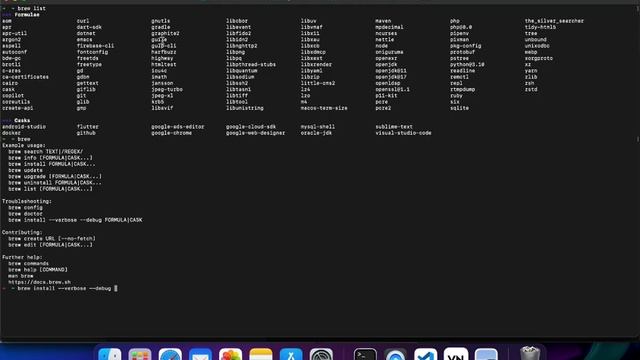The height and width of the screenshot is (360, 640).
Task: Open Photos from the Dock
Action: coord(231,354)
